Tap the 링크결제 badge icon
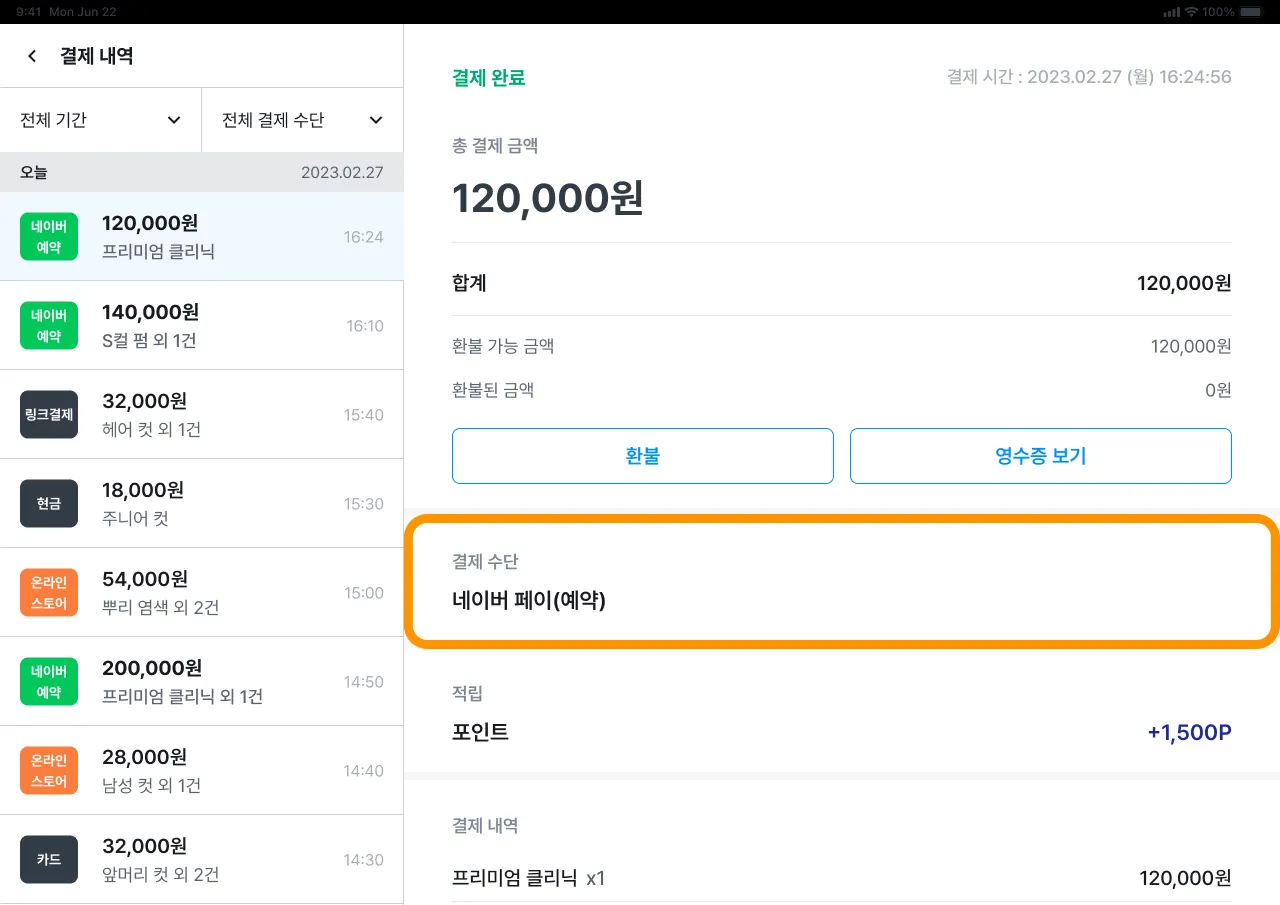Screen dimensions: 1280x905 [x=49, y=415]
